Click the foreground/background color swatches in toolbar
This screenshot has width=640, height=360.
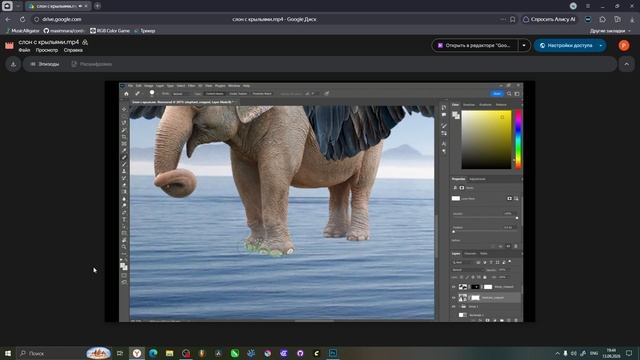tap(124, 267)
